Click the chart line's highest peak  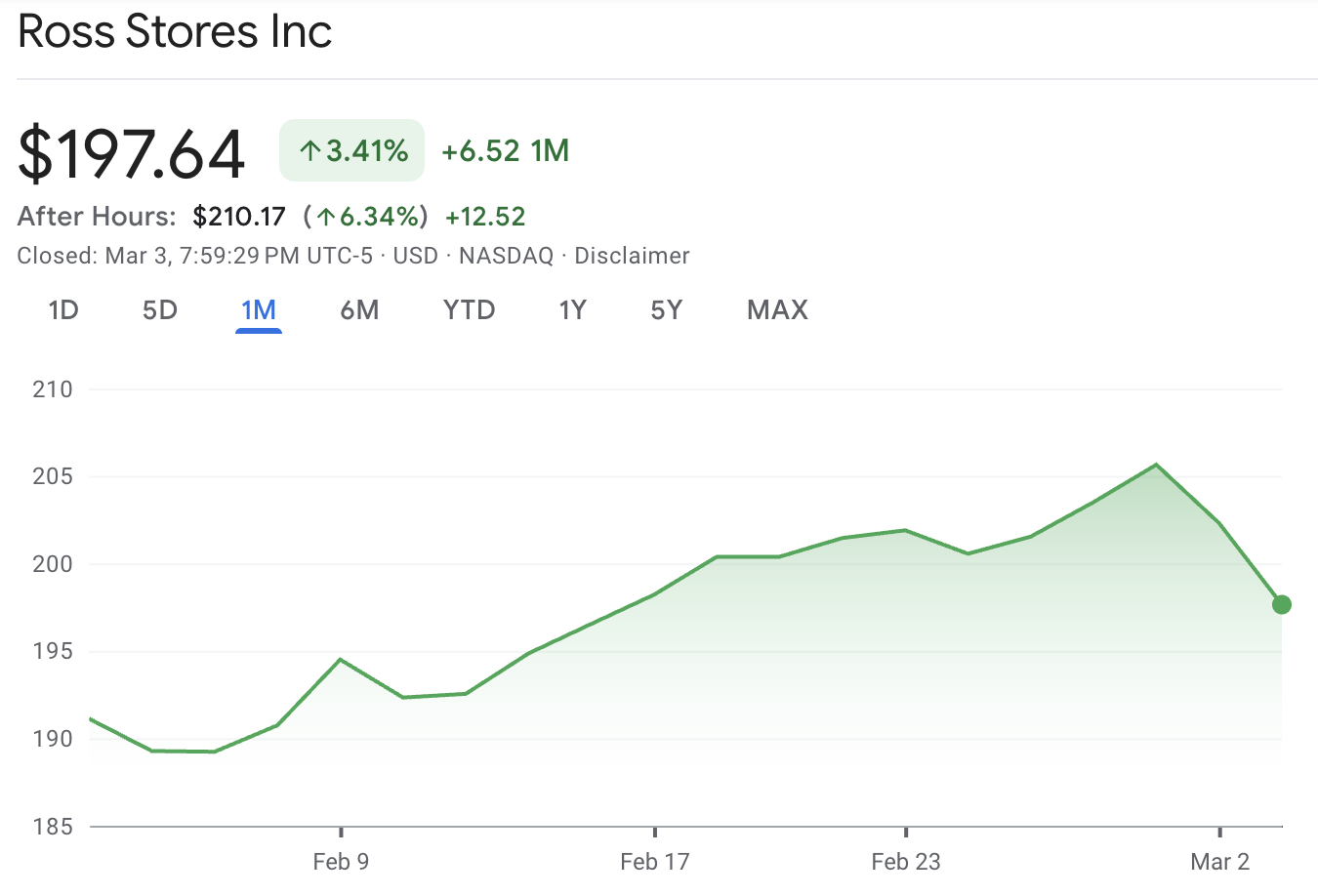tap(1157, 465)
